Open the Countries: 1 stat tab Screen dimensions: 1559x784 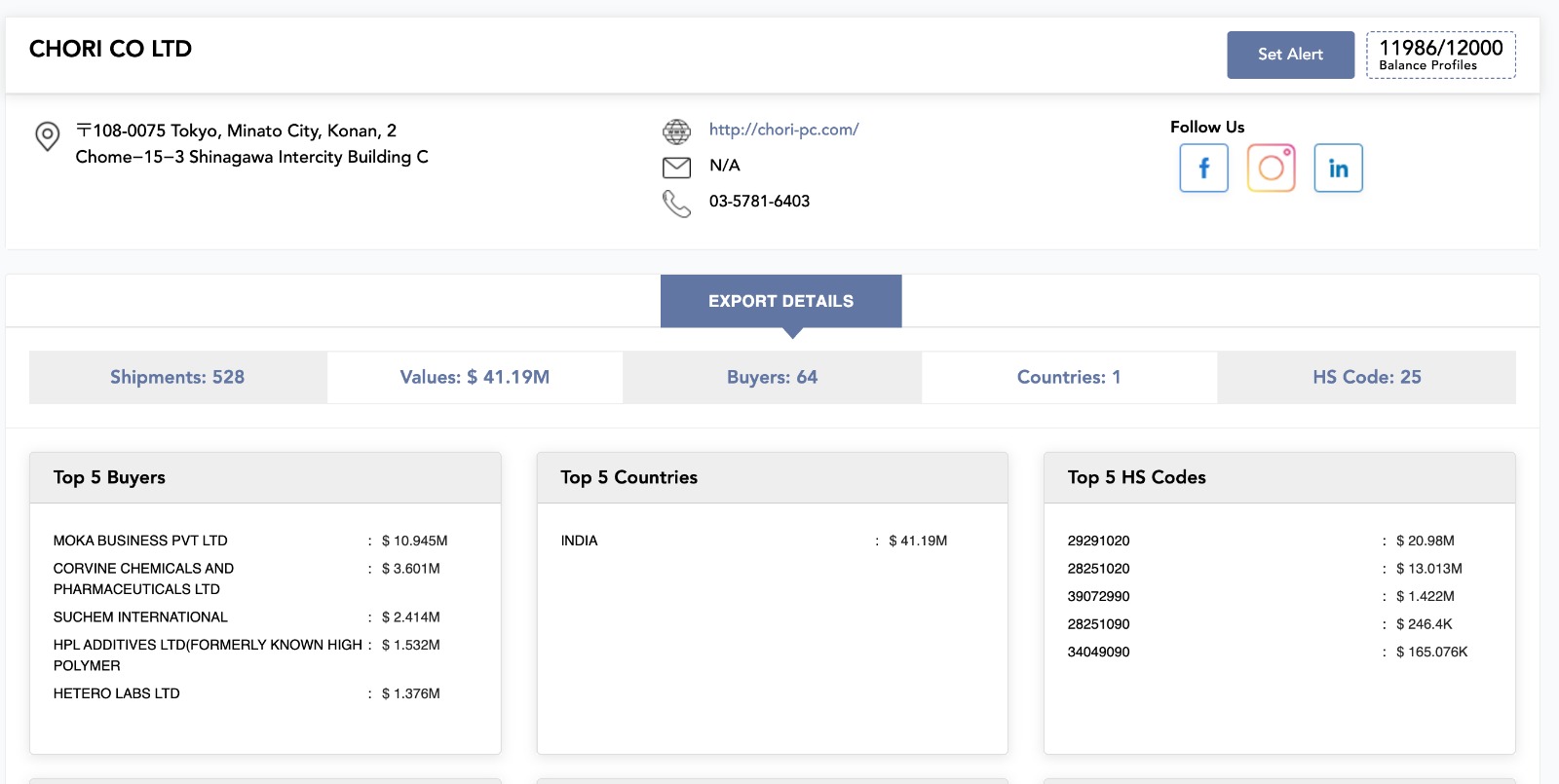(x=1069, y=377)
